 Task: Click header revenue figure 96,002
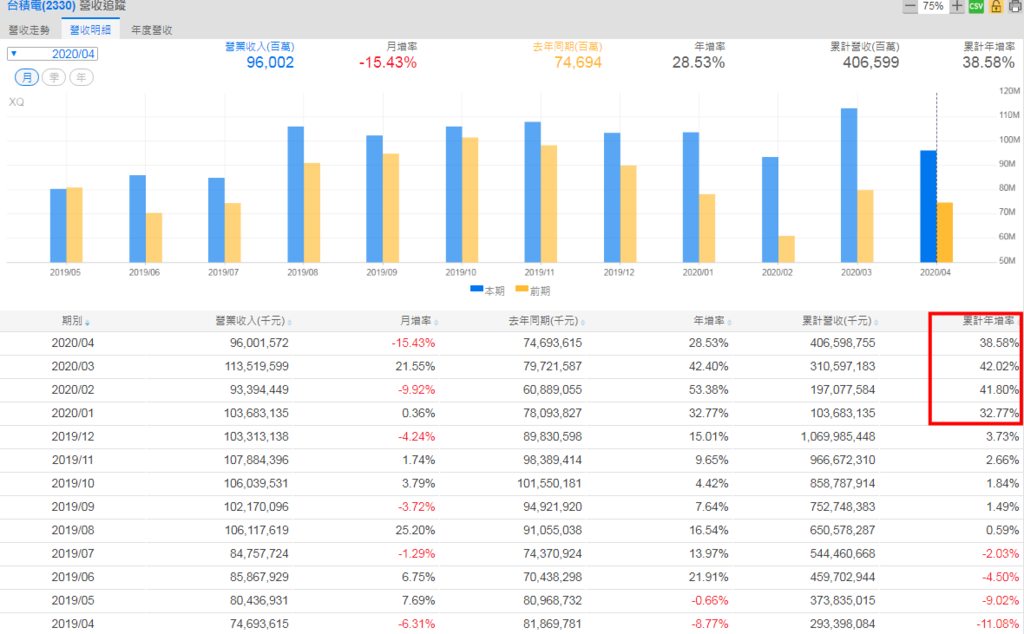pos(270,63)
